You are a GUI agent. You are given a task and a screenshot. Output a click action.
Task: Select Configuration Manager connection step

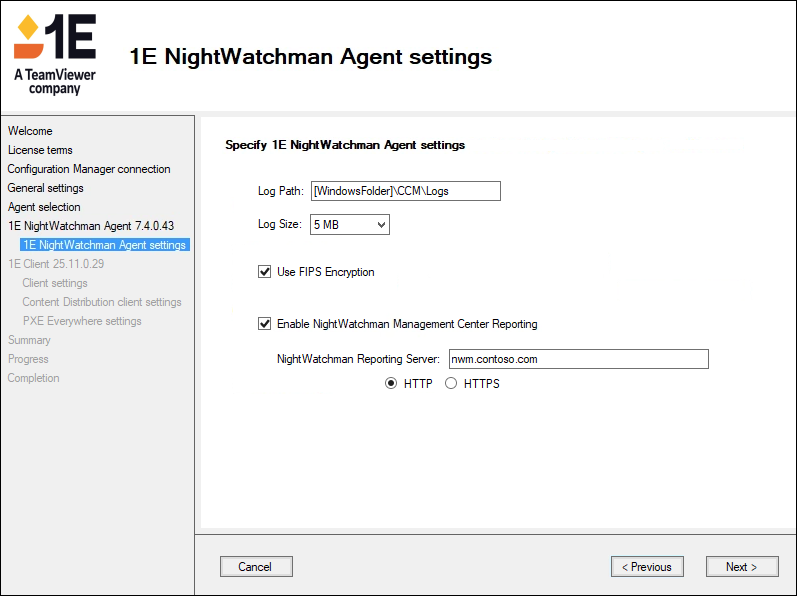coord(89,169)
